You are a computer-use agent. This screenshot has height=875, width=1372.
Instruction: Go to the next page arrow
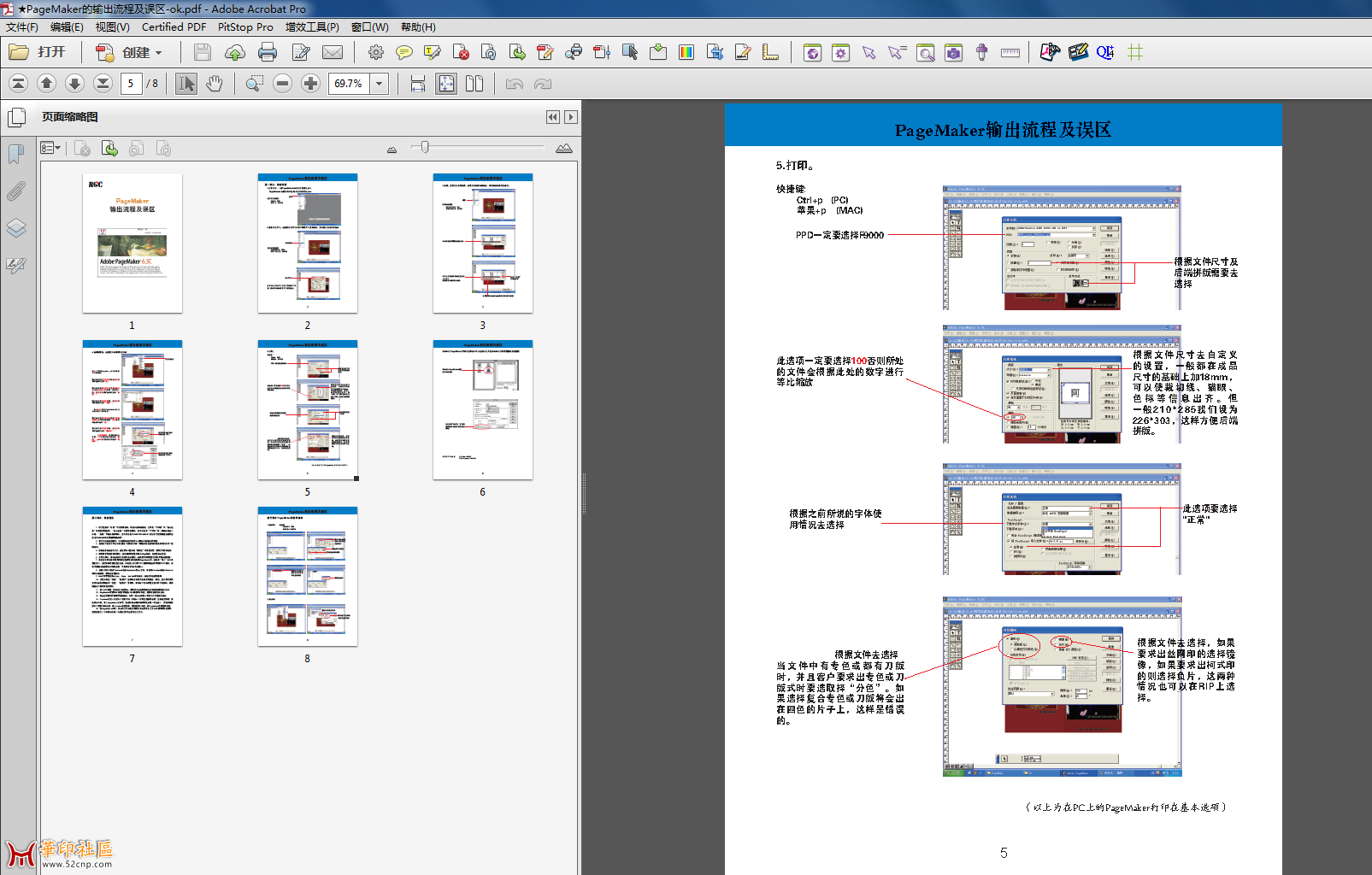coord(74,83)
